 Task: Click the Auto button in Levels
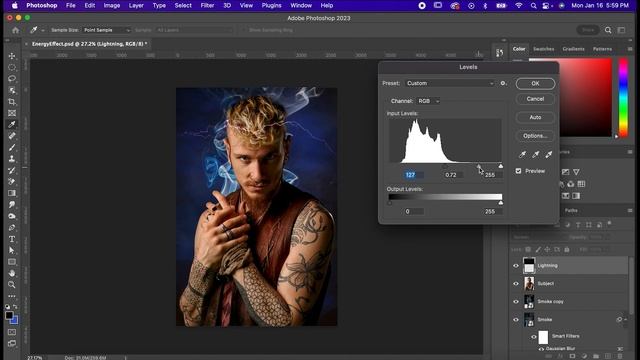tap(535, 118)
